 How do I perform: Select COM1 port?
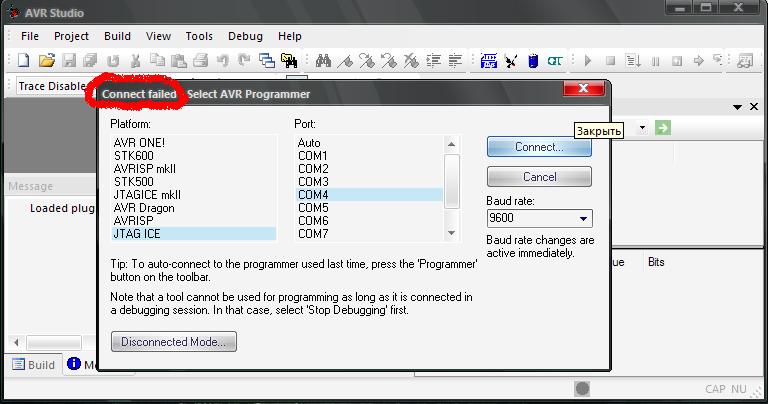[x=369, y=156]
